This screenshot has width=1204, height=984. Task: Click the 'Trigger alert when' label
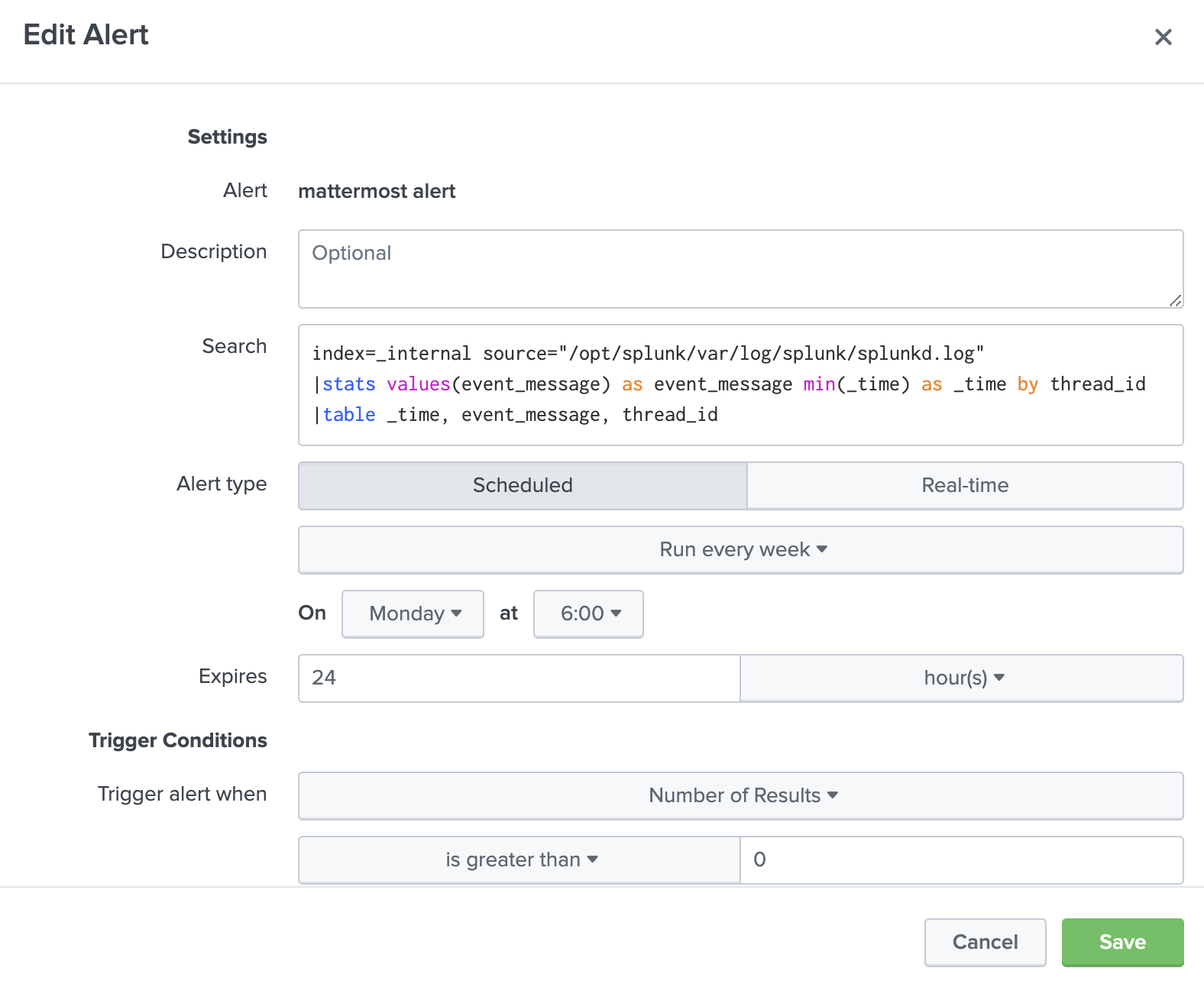coord(182,794)
